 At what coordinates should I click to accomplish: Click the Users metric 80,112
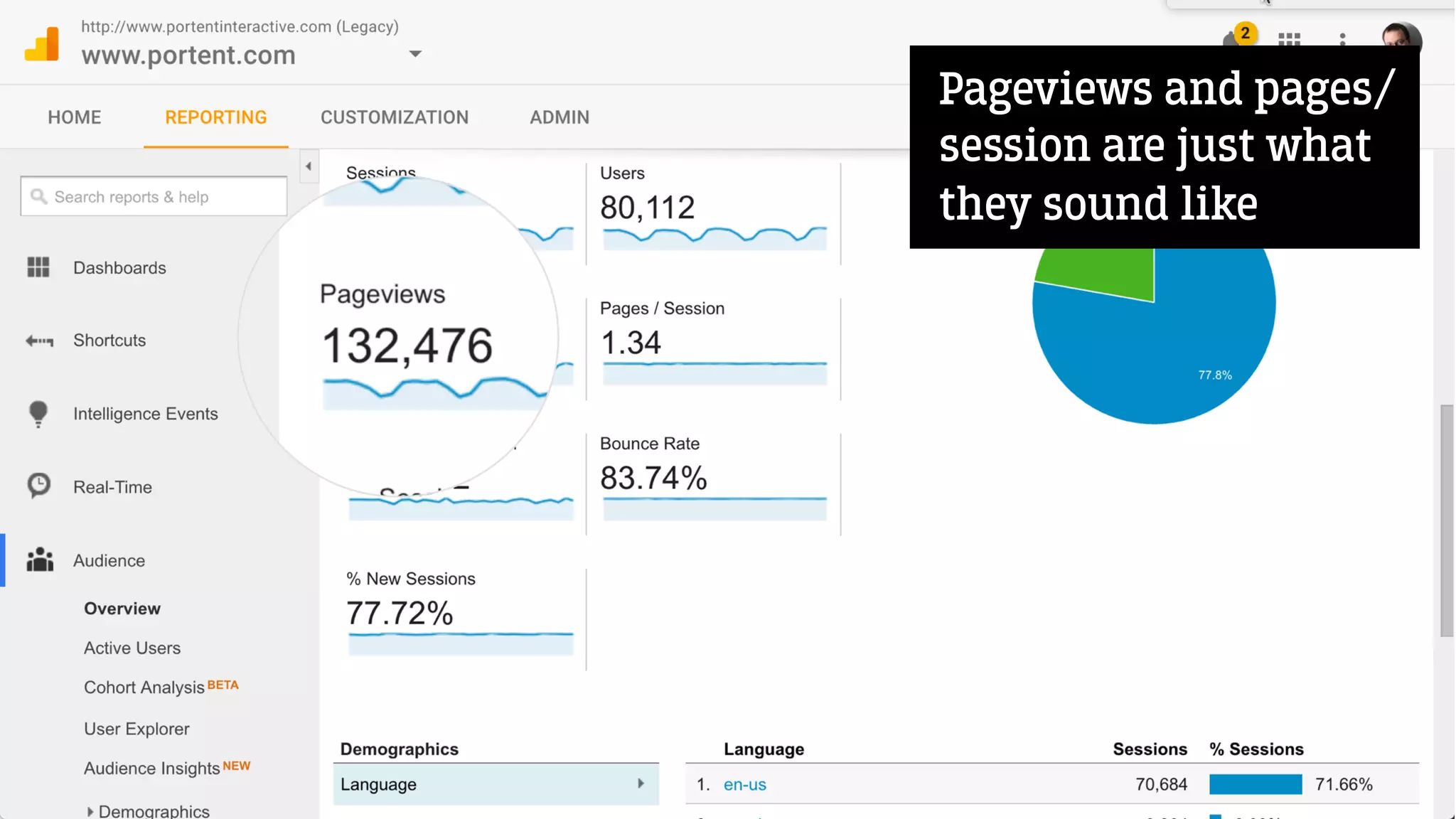[x=647, y=208]
